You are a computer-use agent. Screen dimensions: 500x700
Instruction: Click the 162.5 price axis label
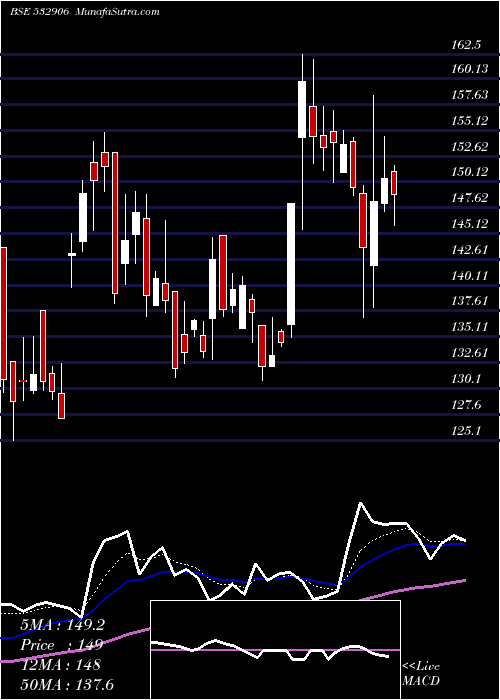point(465,45)
